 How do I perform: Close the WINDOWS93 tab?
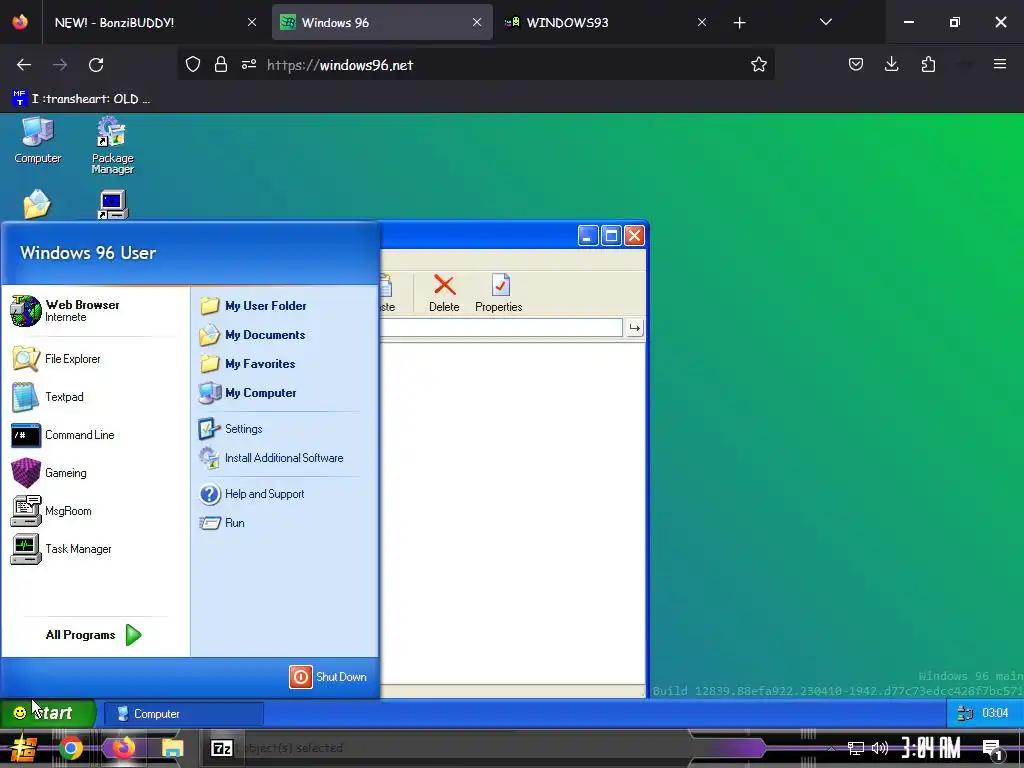(701, 22)
